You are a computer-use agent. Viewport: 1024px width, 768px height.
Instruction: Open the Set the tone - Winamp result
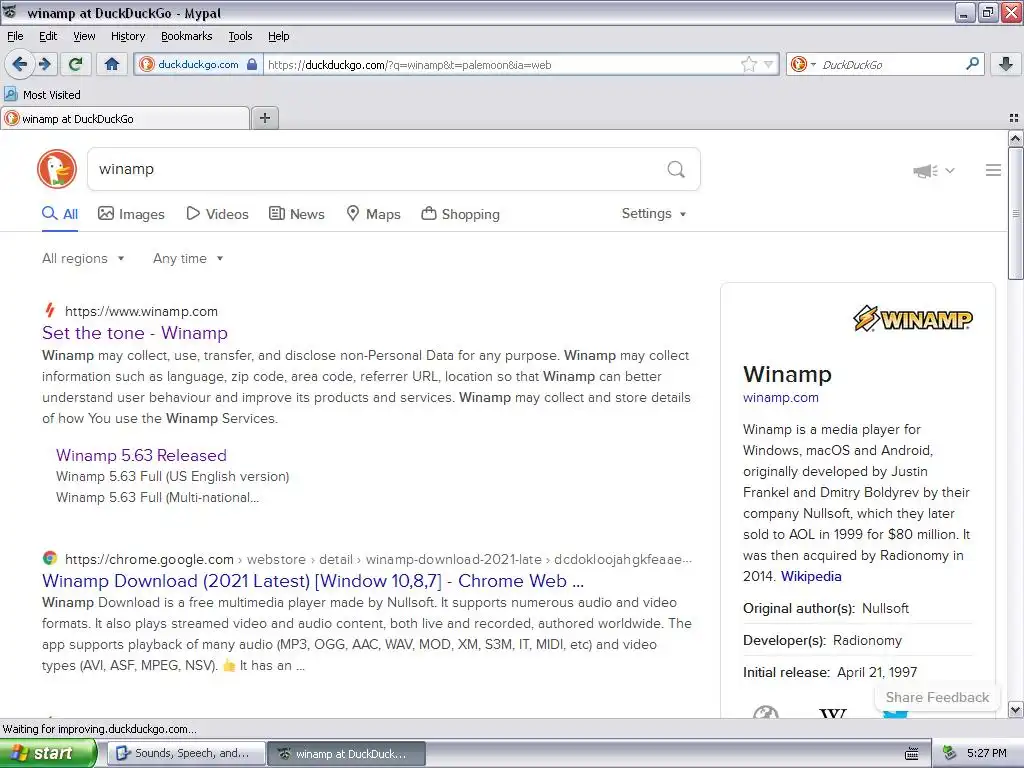[135, 333]
